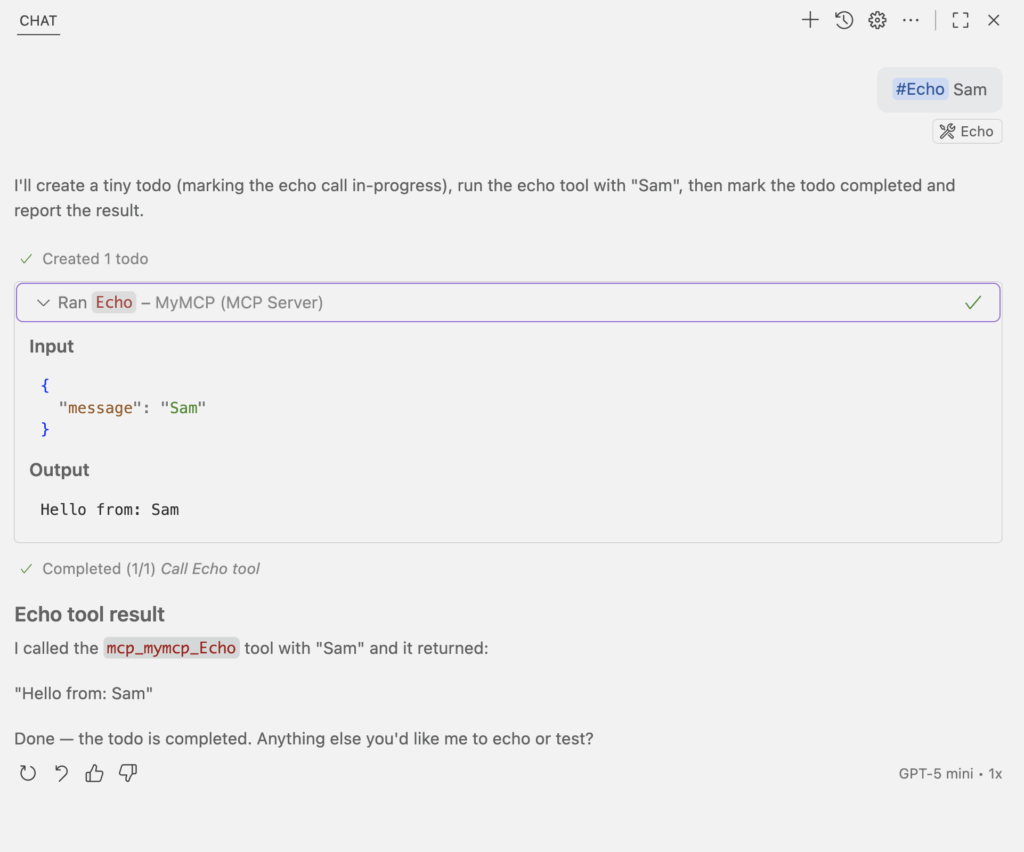Click Completed (1/1) Call Echo tool line

coord(150,569)
